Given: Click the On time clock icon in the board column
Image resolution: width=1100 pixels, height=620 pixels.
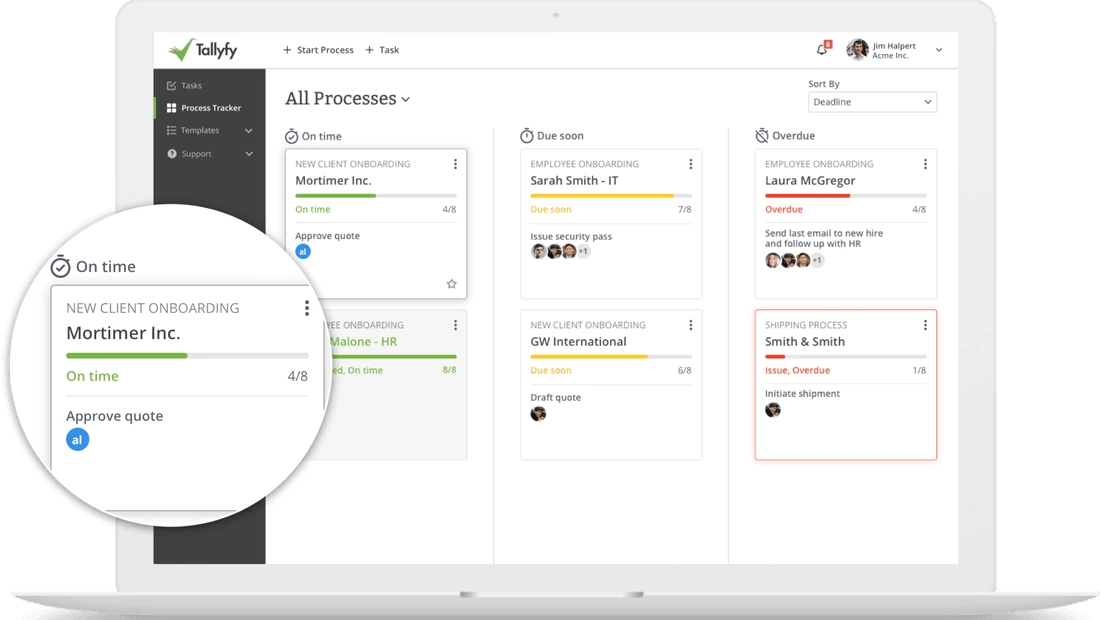Looking at the screenshot, I should [292, 136].
